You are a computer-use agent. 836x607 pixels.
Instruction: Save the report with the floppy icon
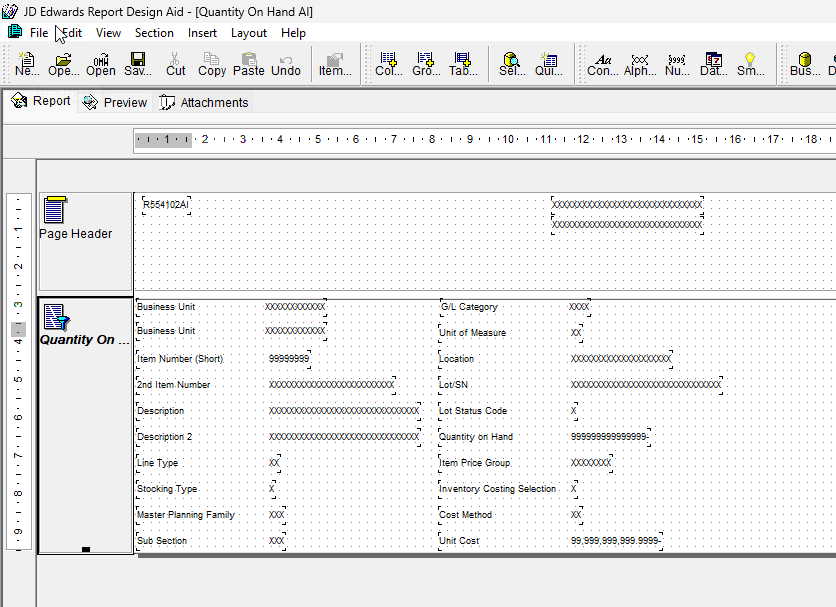pos(138,63)
